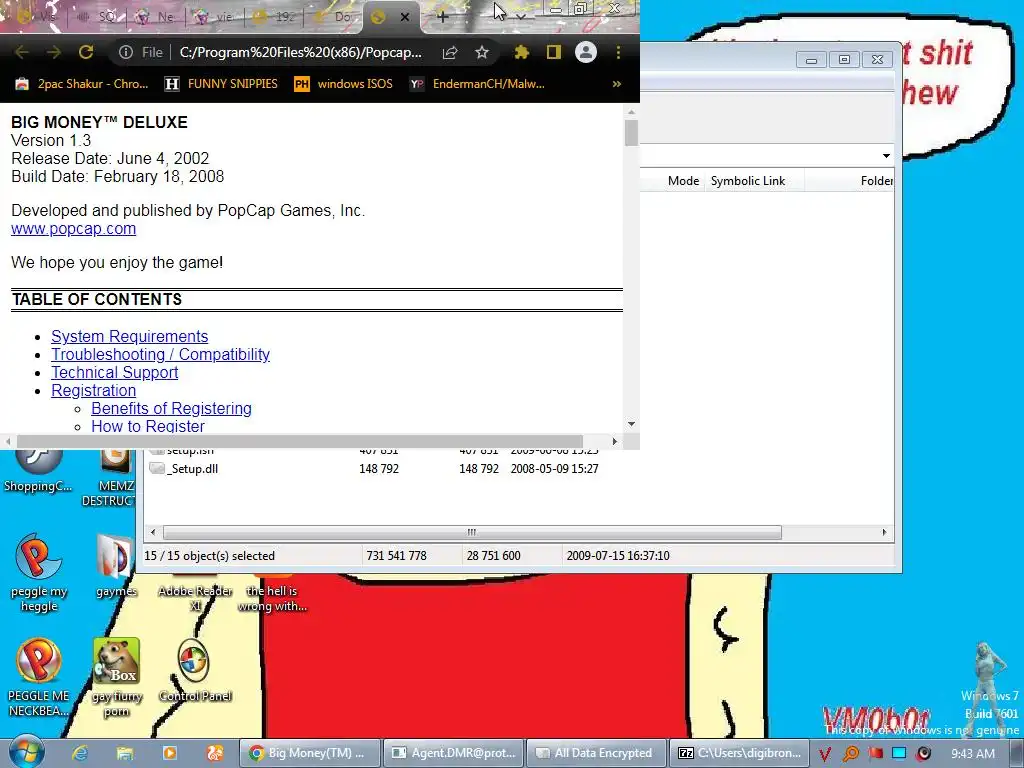Jump to Technical Support section
Image resolution: width=1024 pixels, height=768 pixels.
(x=114, y=372)
